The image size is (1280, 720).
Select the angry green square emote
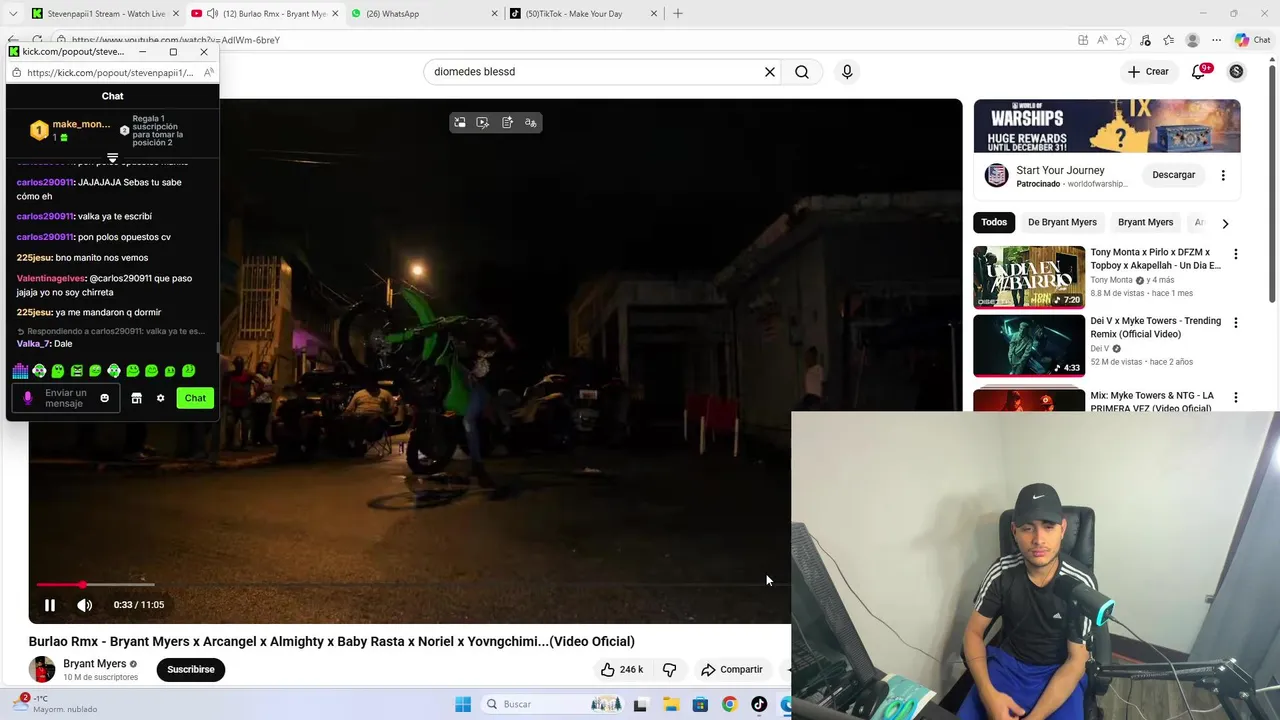pos(76,371)
